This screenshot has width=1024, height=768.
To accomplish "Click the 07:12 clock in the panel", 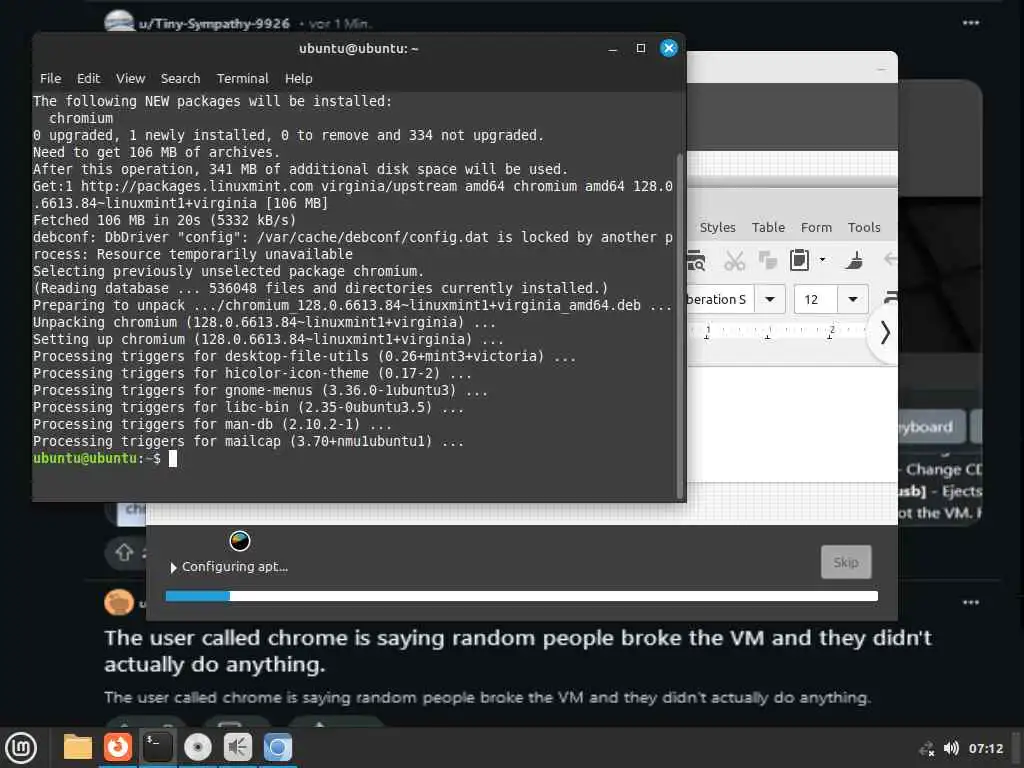I will [985, 748].
